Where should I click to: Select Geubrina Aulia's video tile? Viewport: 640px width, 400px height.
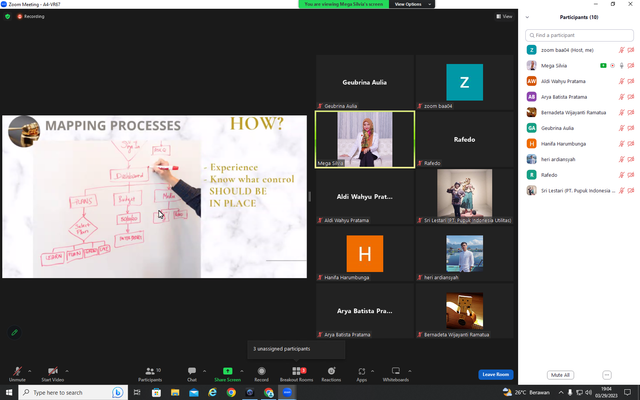pos(365,82)
